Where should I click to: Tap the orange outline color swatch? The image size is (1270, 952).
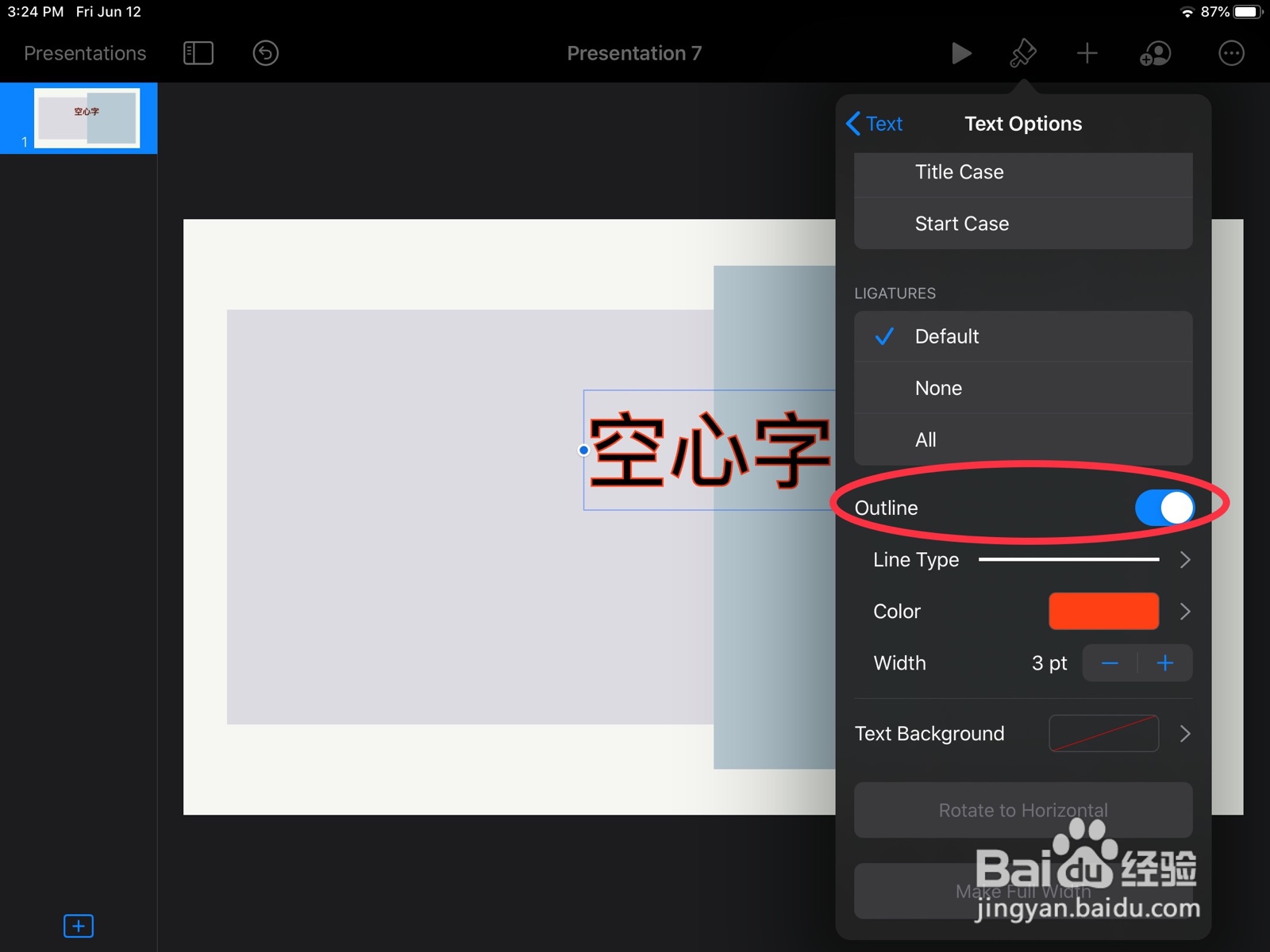(x=1103, y=612)
